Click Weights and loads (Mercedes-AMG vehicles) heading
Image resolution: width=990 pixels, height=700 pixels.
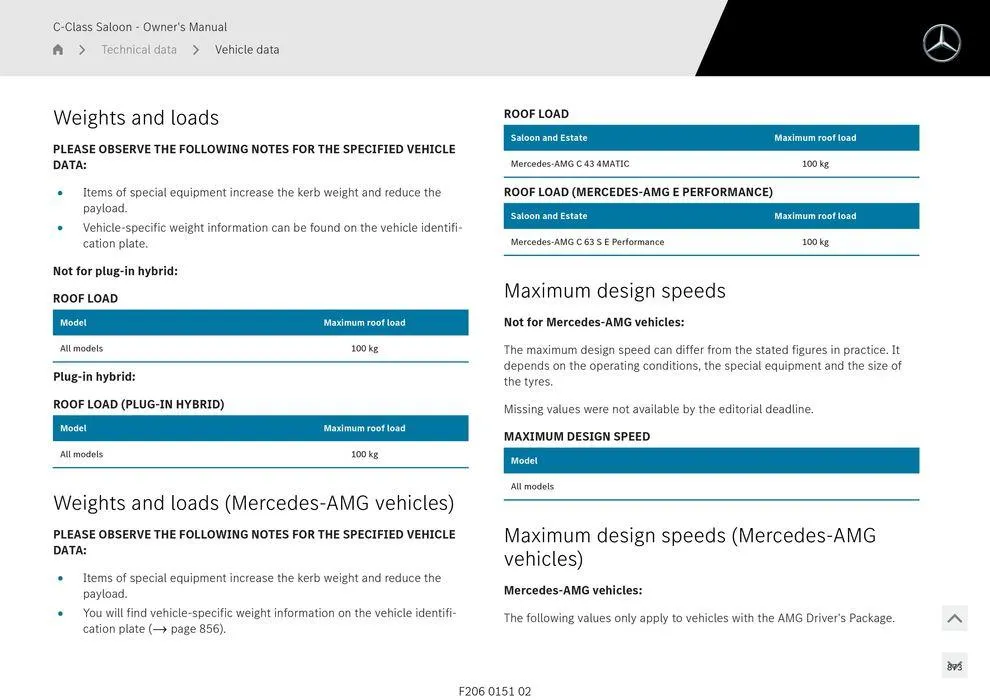click(253, 503)
